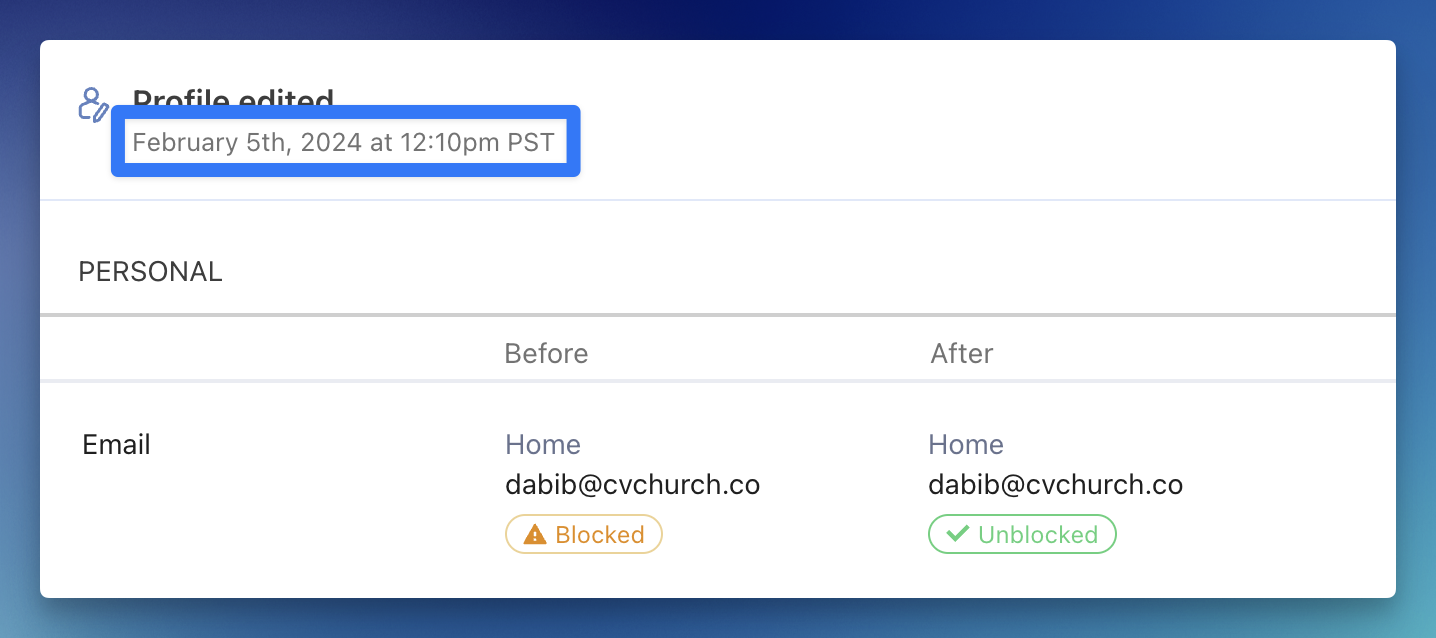
Task: Click the Home label under Before
Action: pos(543,444)
